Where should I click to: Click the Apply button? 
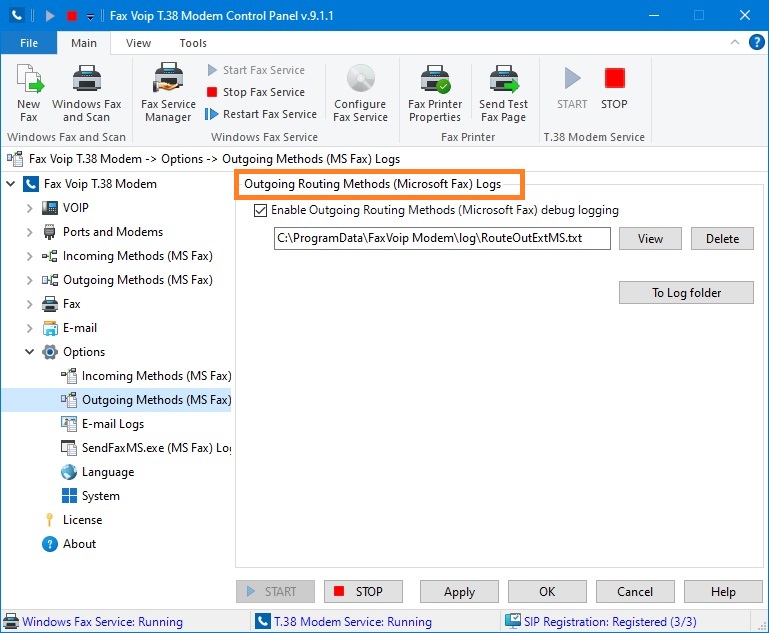[459, 592]
